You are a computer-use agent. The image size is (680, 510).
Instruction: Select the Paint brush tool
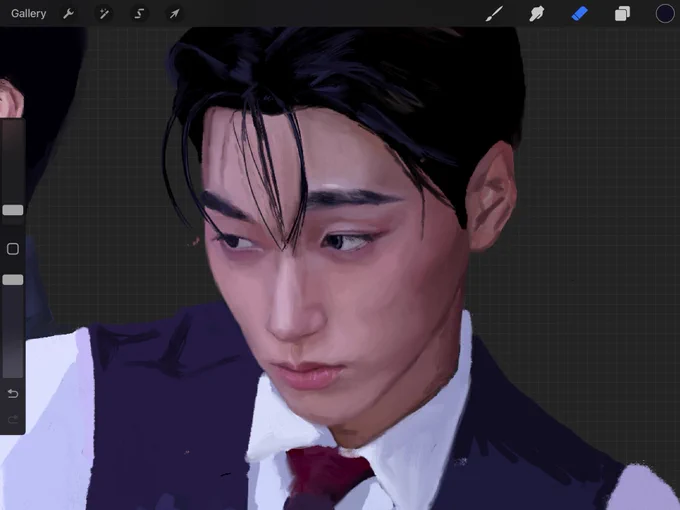494,13
